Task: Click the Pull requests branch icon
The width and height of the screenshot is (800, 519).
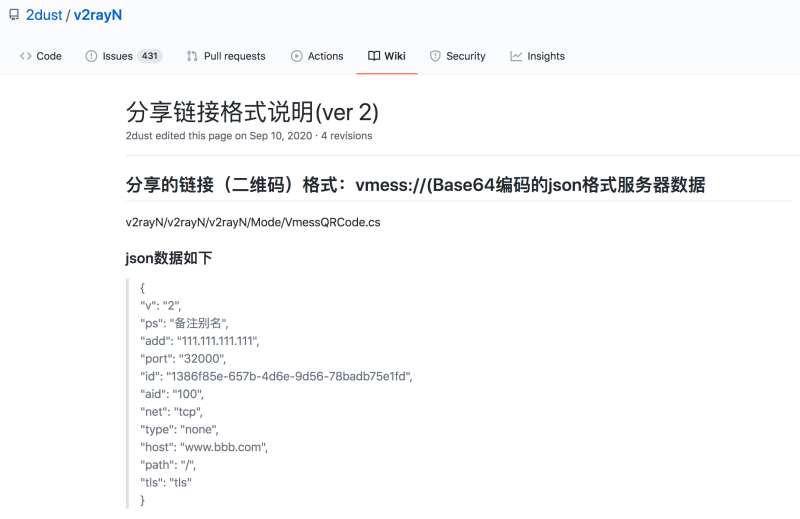Action: point(192,56)
